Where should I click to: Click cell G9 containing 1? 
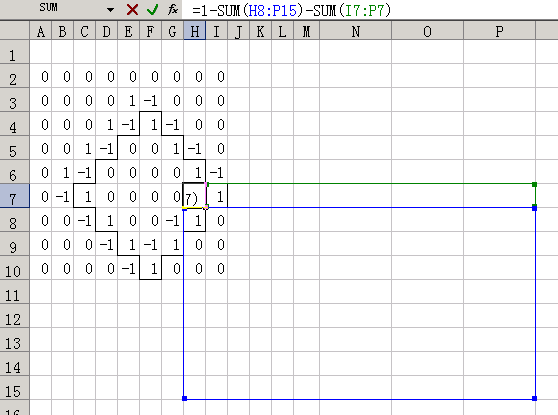point(173,244)
